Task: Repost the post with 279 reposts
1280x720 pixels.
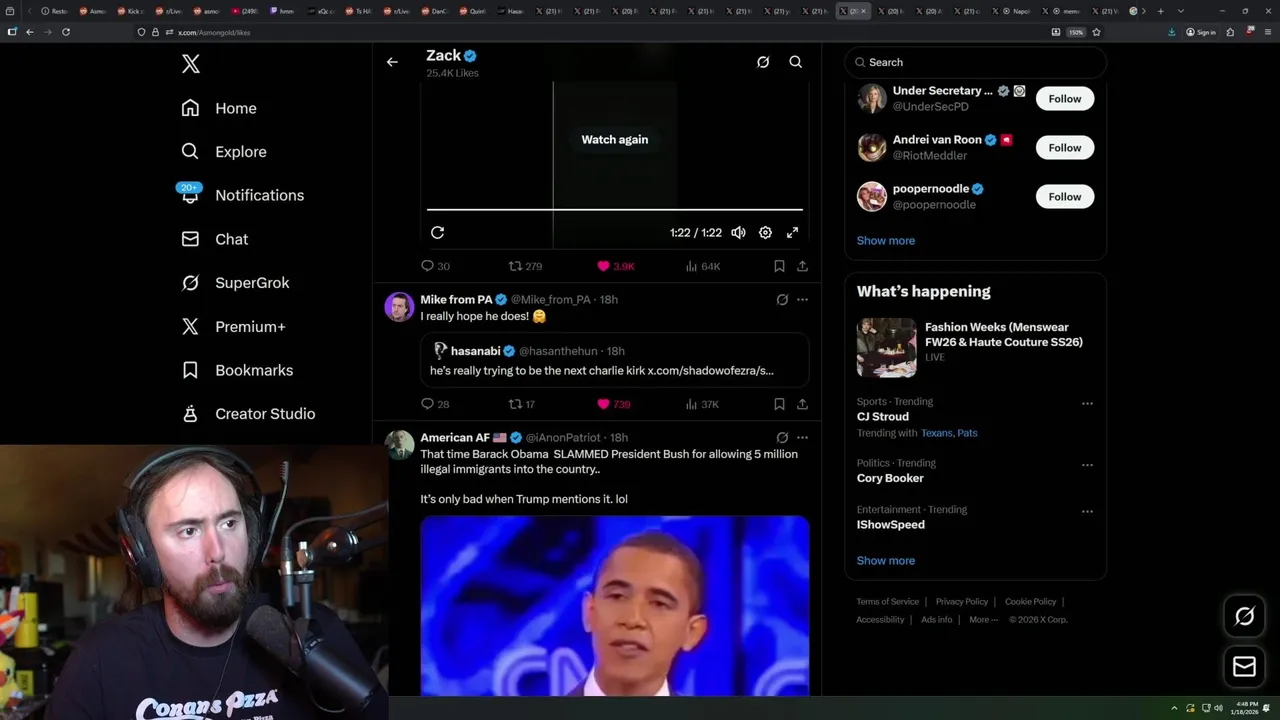Action: click(525, 266)
